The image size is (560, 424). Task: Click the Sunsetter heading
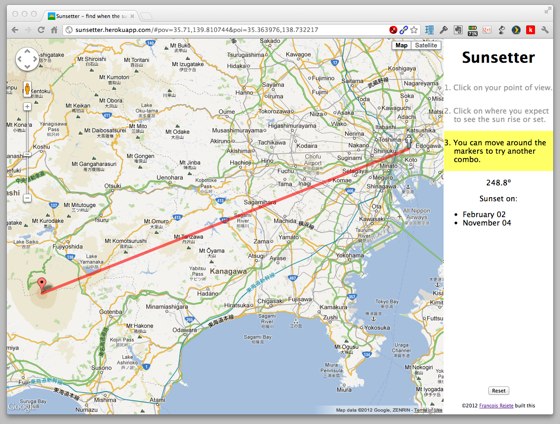(x=499, y=58)
